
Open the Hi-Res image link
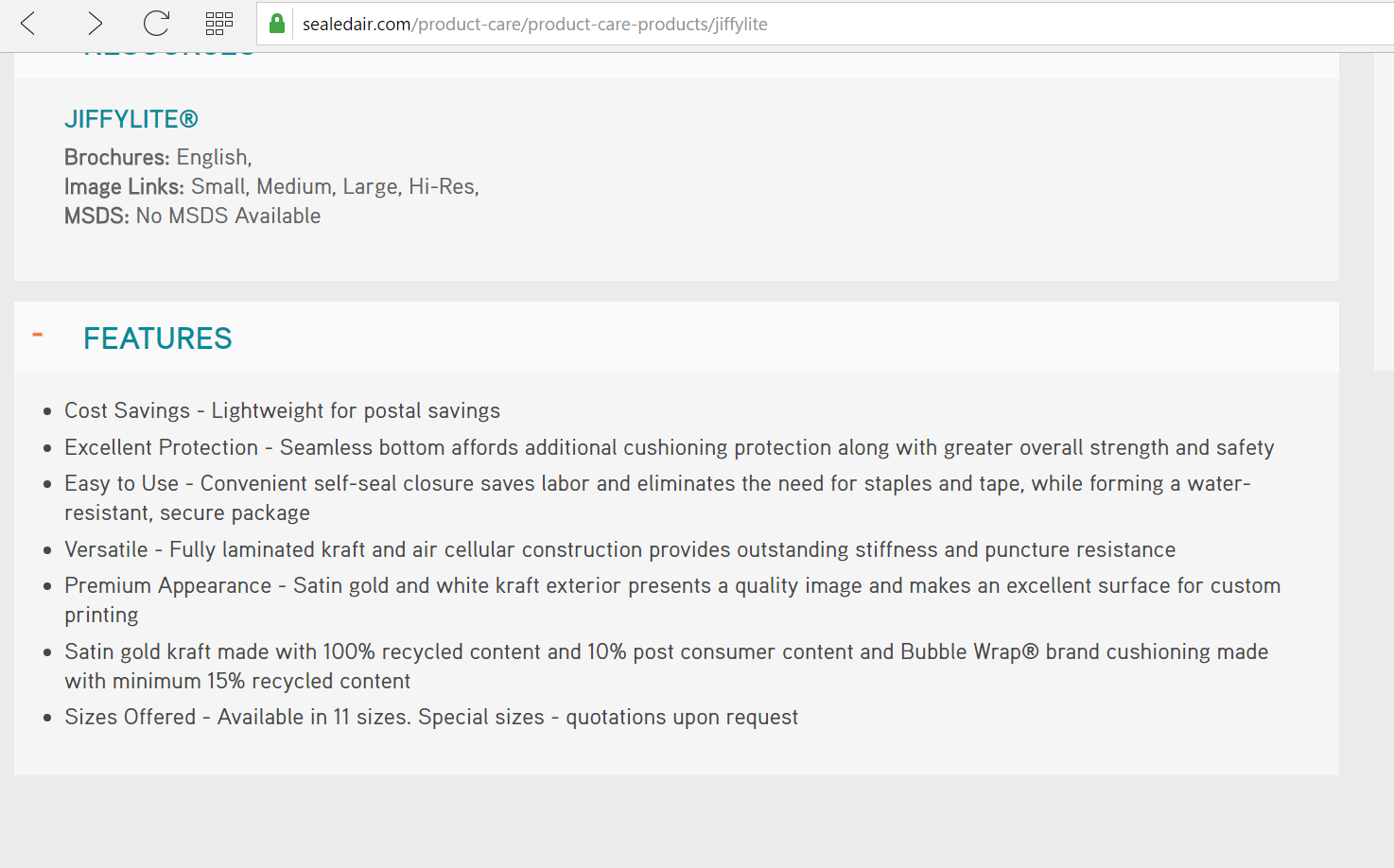click(441, 186)
